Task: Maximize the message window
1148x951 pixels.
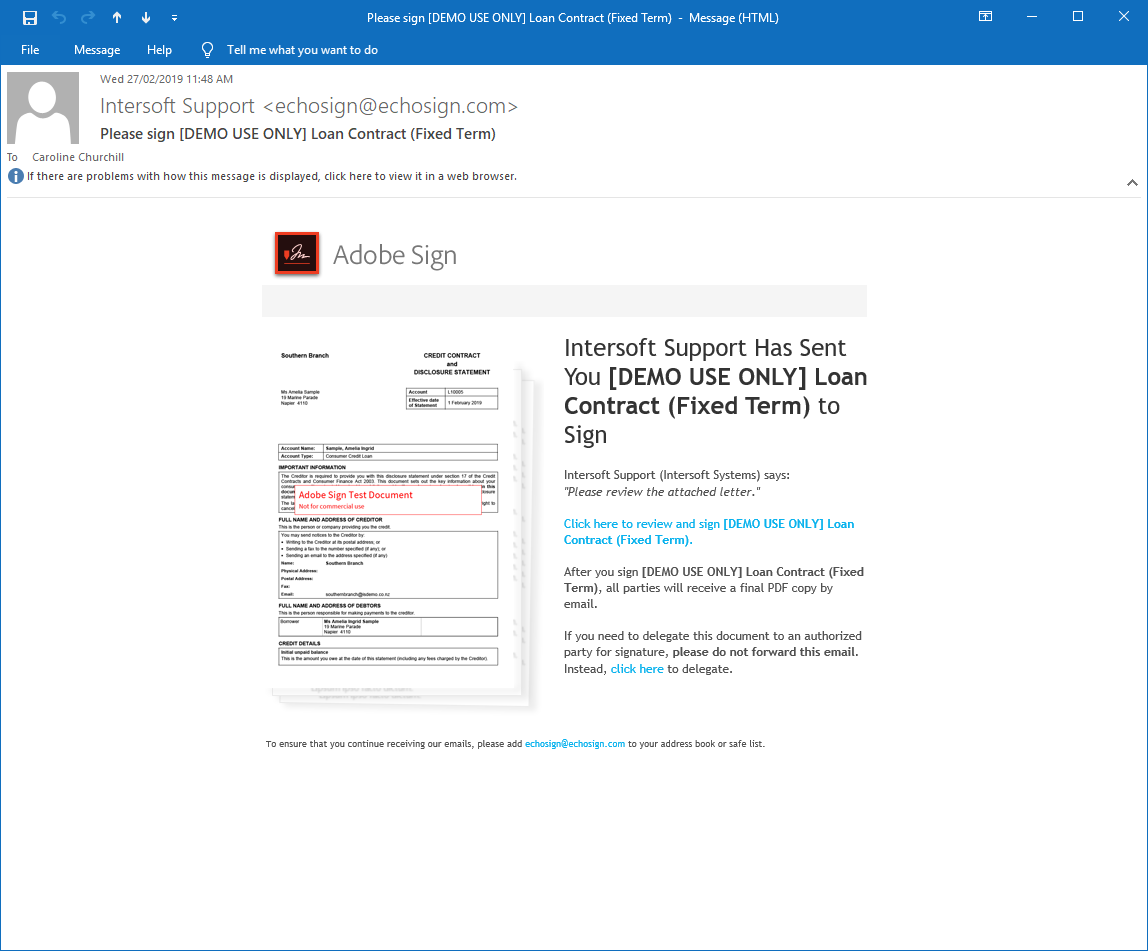Action: tap(1078, 17)
